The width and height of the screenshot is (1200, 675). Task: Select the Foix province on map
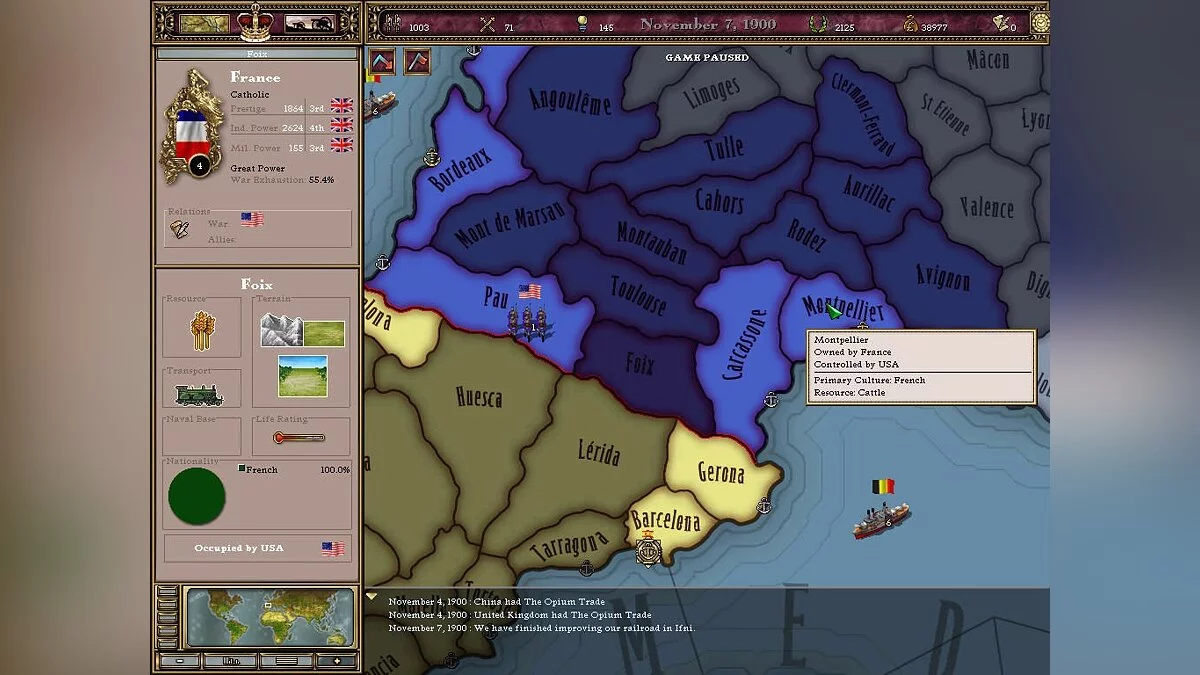638,365
